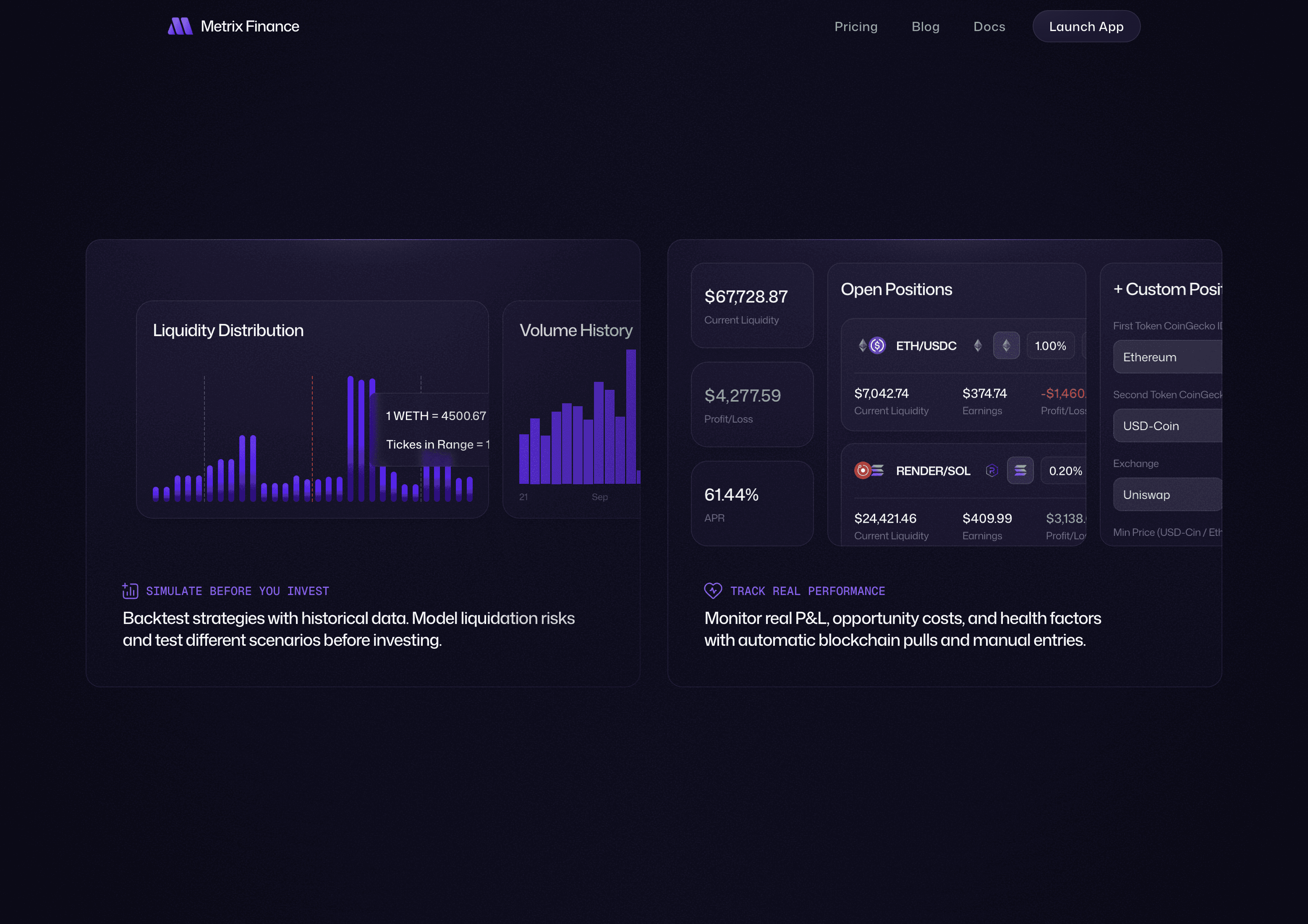Screen dimensions: 1308x924
Task: Click the Solana network badge in the RENDER/SOL row
Action: point(1020,470)
